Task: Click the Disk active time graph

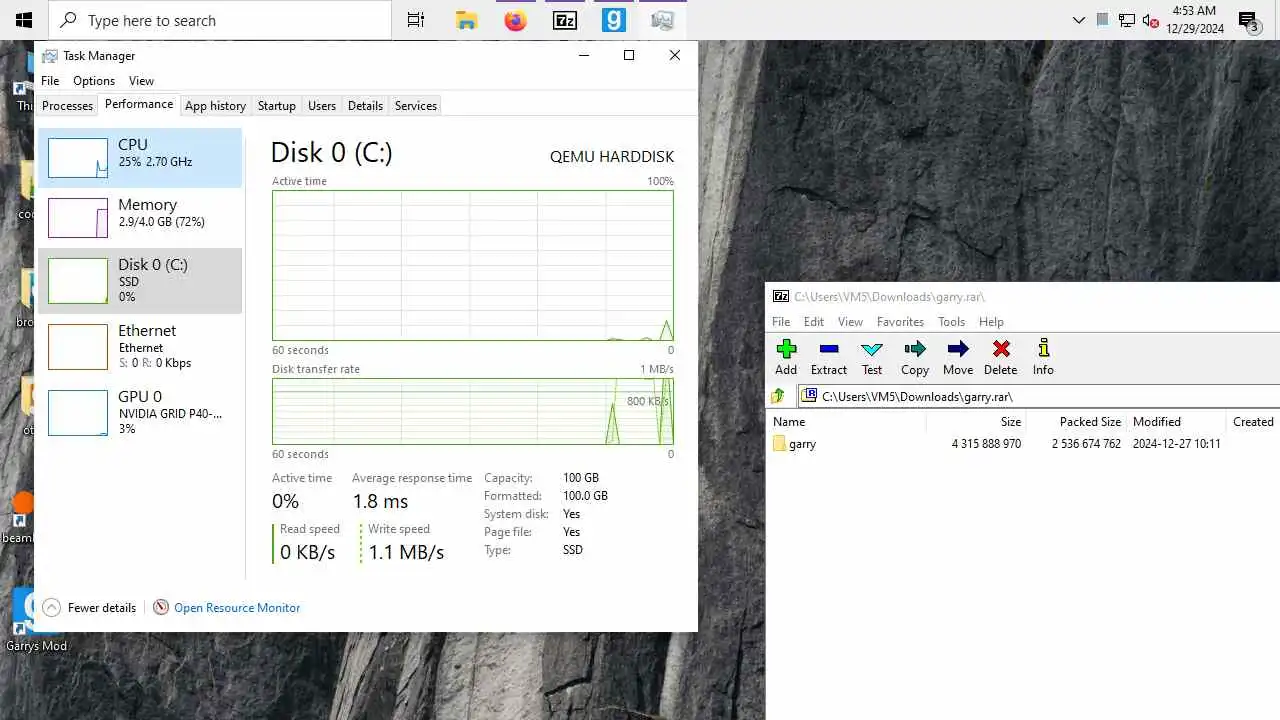Action: pyautogui.click(x=473, y=265)
